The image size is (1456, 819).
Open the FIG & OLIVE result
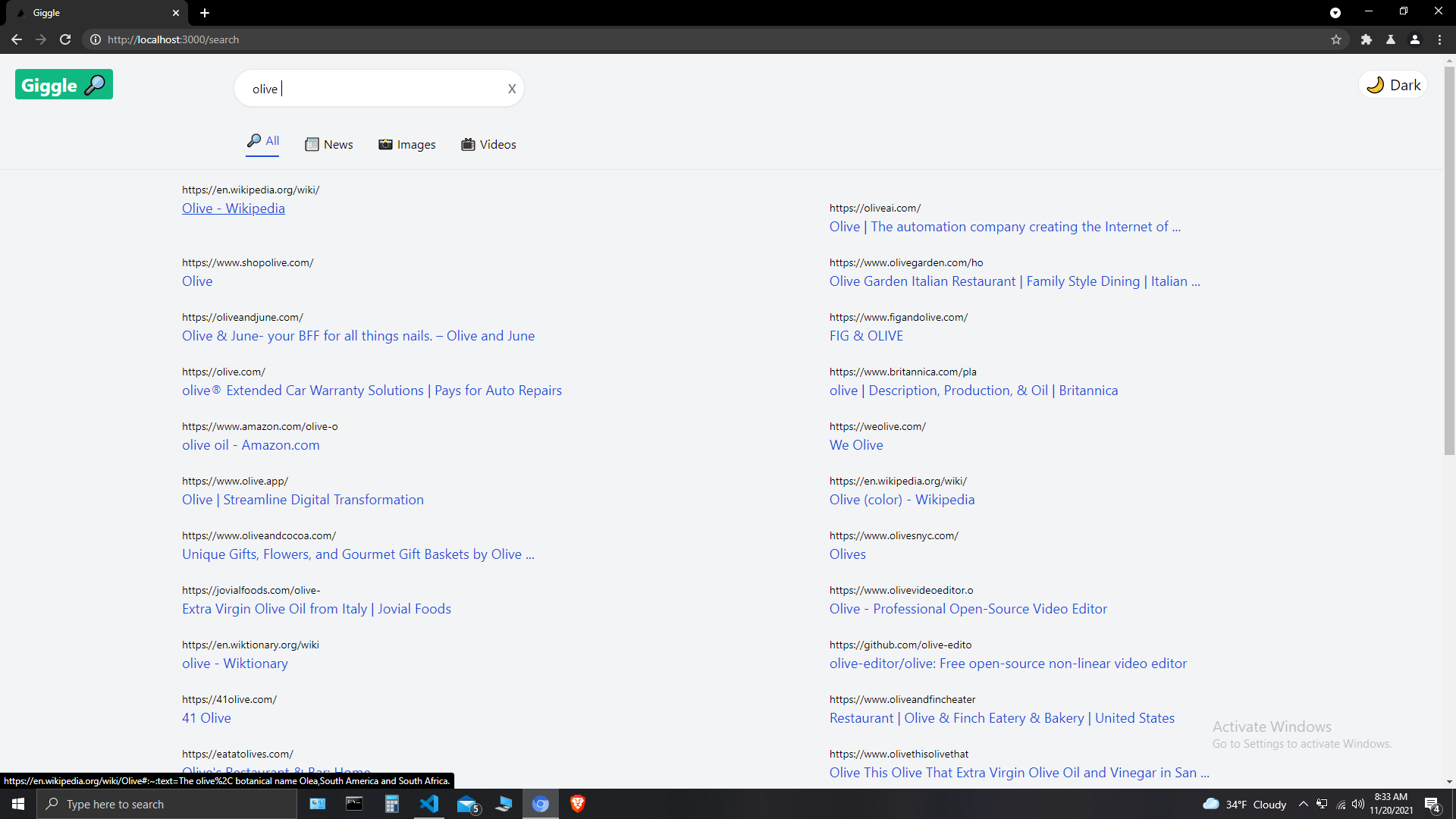point(866,336)
